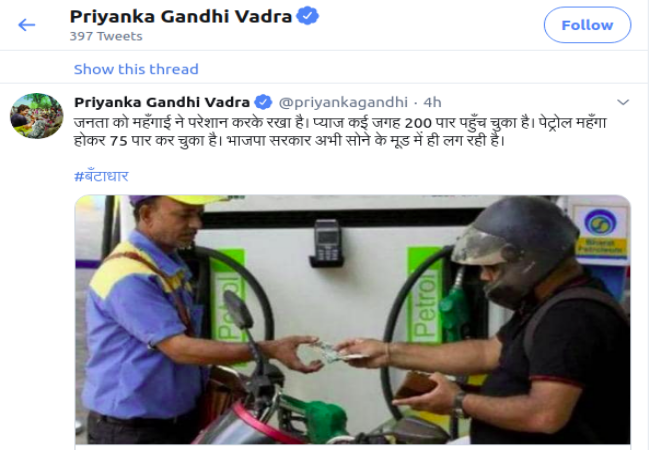
Task: Go back using the left arrow
Action: pos(27,25)
